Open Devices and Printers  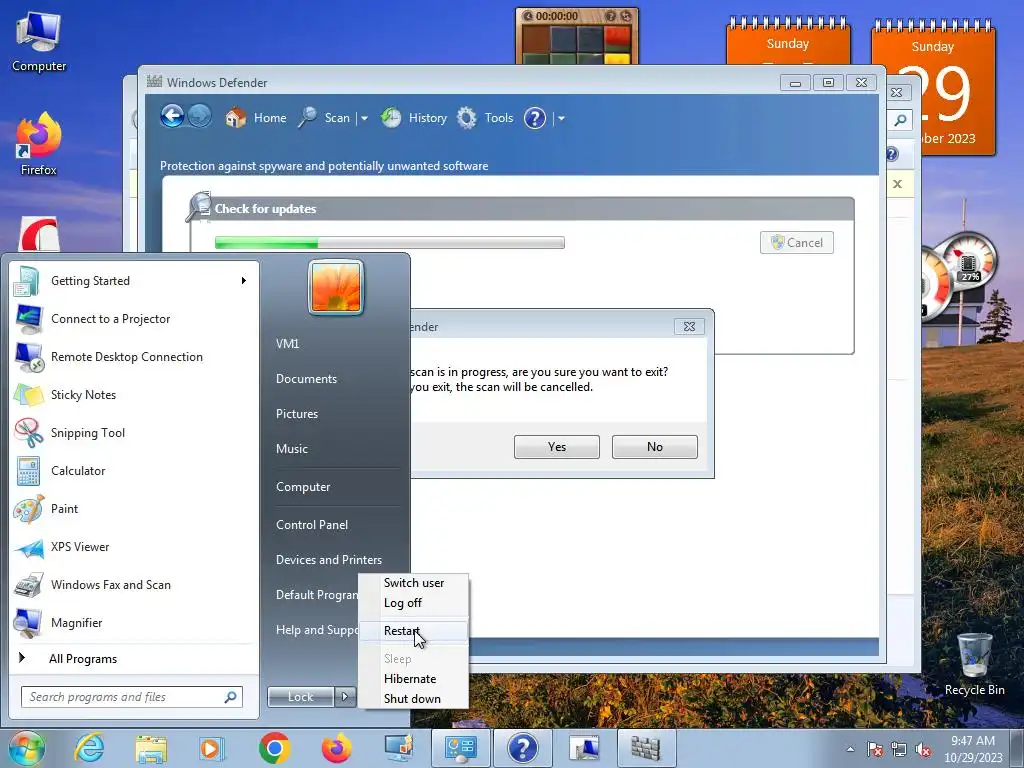point(328,560)
